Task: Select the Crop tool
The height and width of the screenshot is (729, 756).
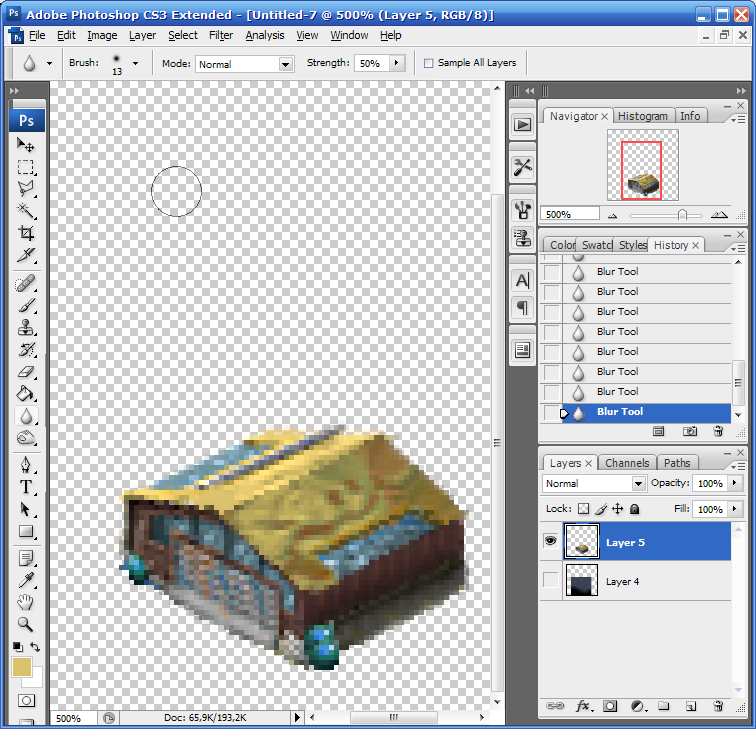Action: 26,233
